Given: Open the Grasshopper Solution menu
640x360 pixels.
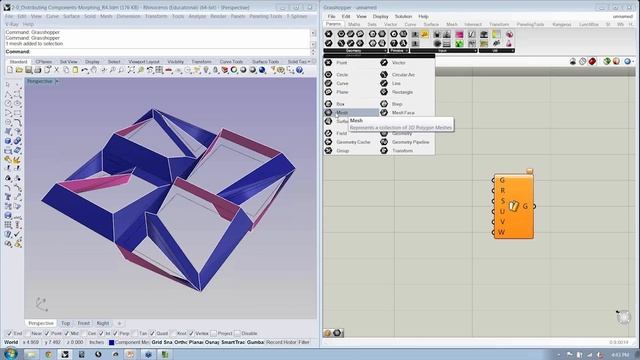Looking at the screenshot, I should 403,16.
